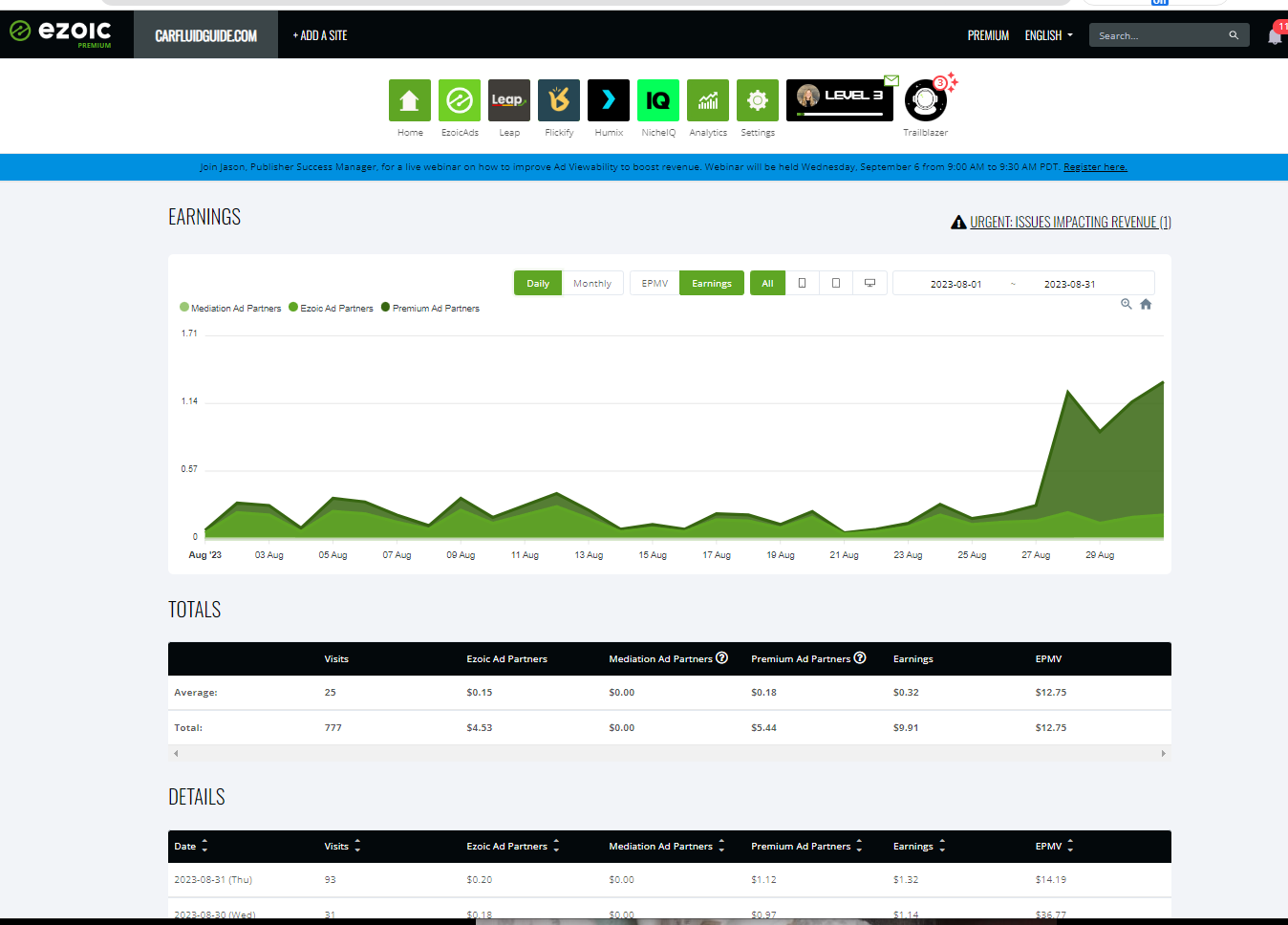This screenshot has height=925, width=1288.
Task: Select All devices filter
Action: tap(767, 283)
